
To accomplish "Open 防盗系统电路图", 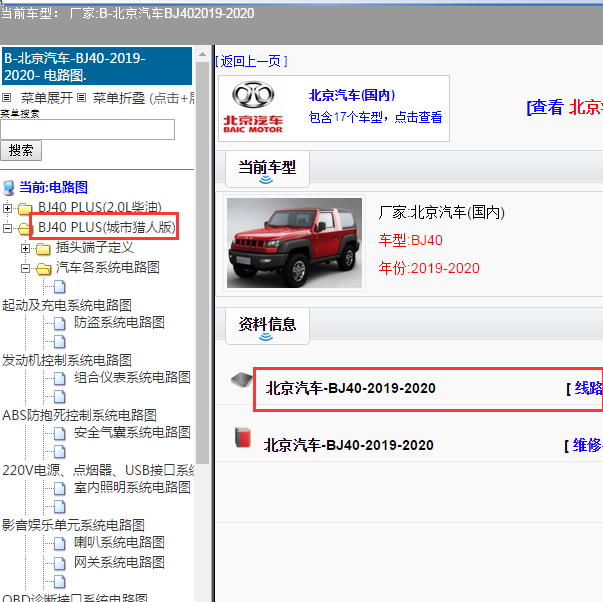I will click(x=119, y=322).
